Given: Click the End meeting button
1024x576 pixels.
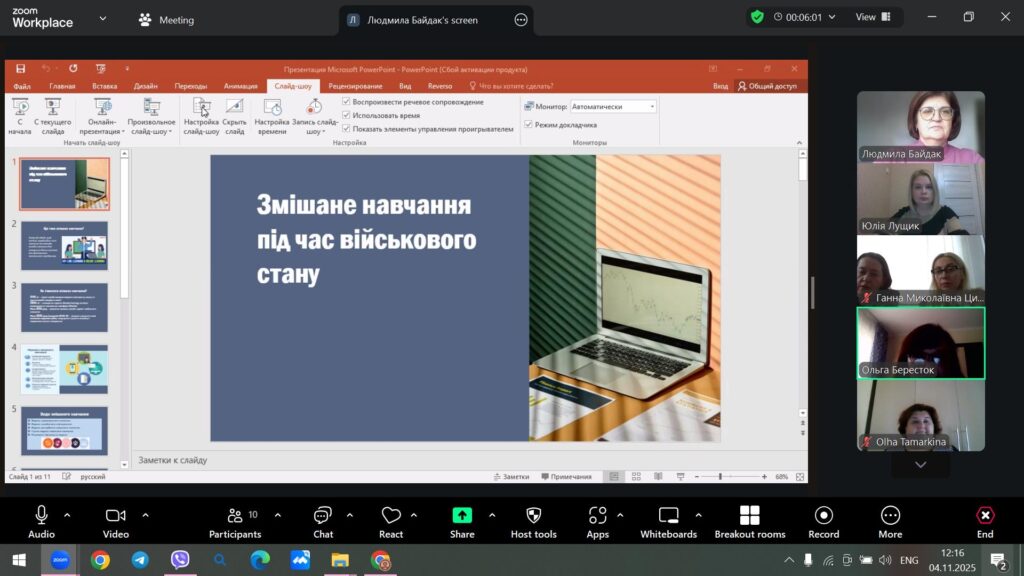Looking at the screenshot, I should pos(985,522).
